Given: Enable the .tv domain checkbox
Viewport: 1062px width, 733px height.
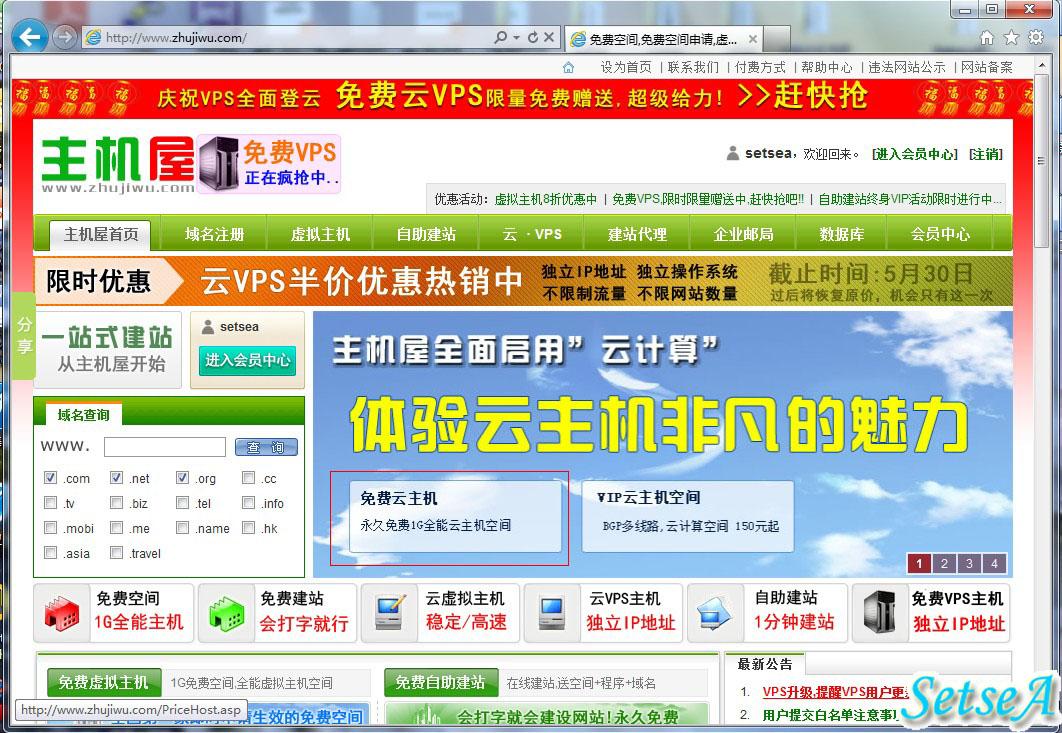Looking at the screenshot, I should point(50,503).
